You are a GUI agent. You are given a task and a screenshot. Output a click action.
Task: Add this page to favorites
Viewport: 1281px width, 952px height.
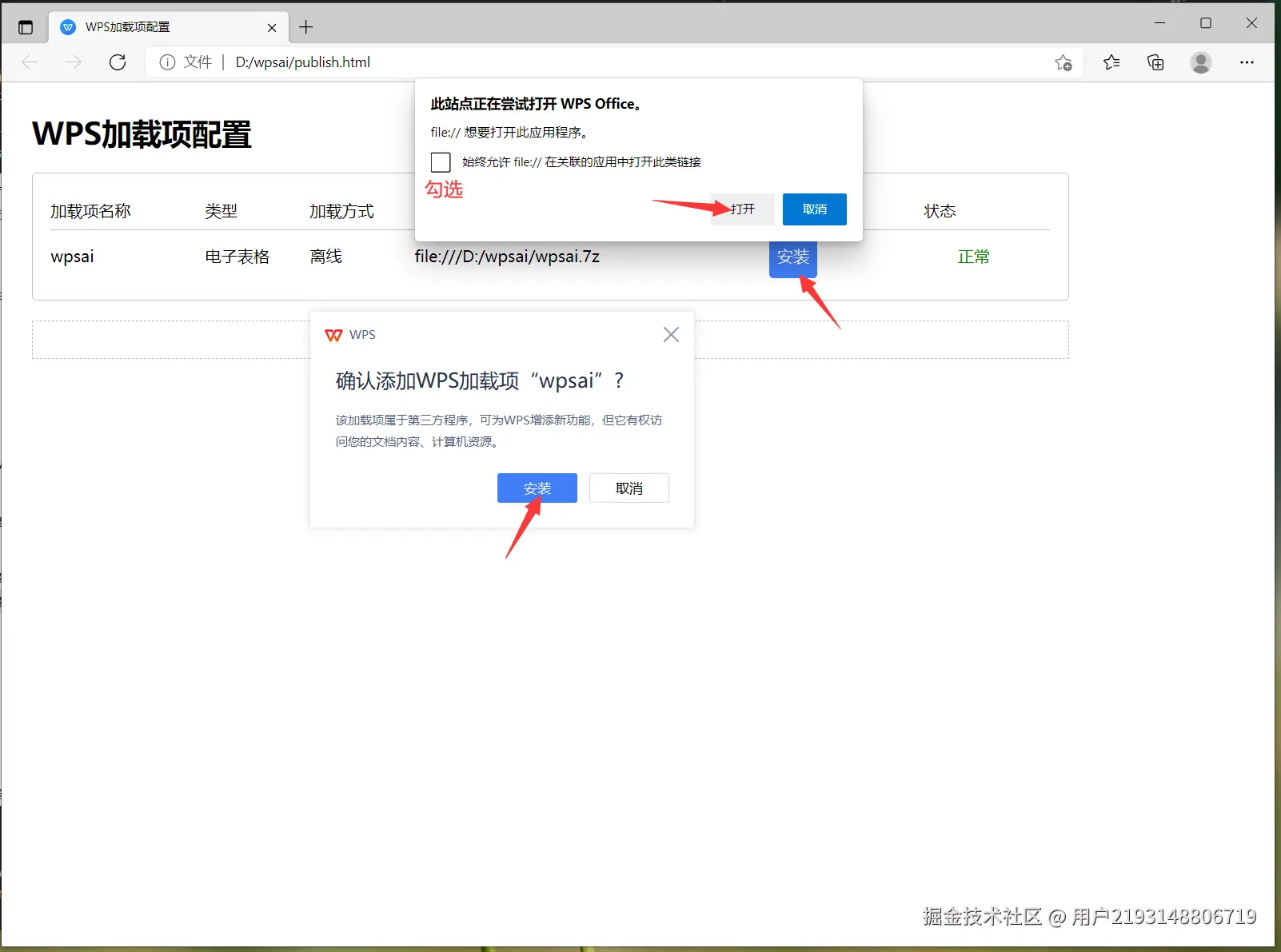[1064, 62]
